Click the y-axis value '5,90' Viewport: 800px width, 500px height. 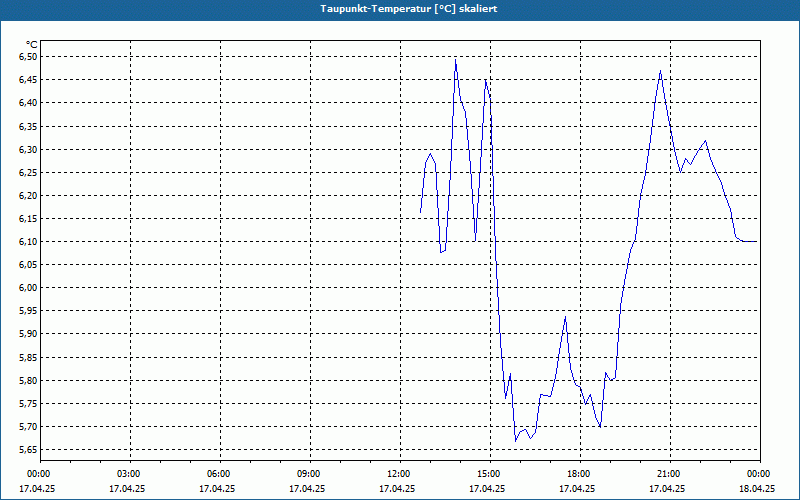28,334
